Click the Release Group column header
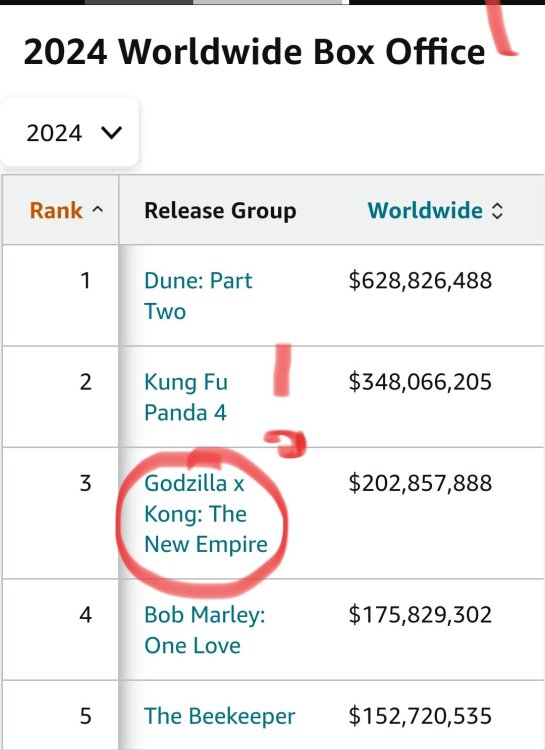The width and height of the screenshot is (545, 750). click(220, 211)
